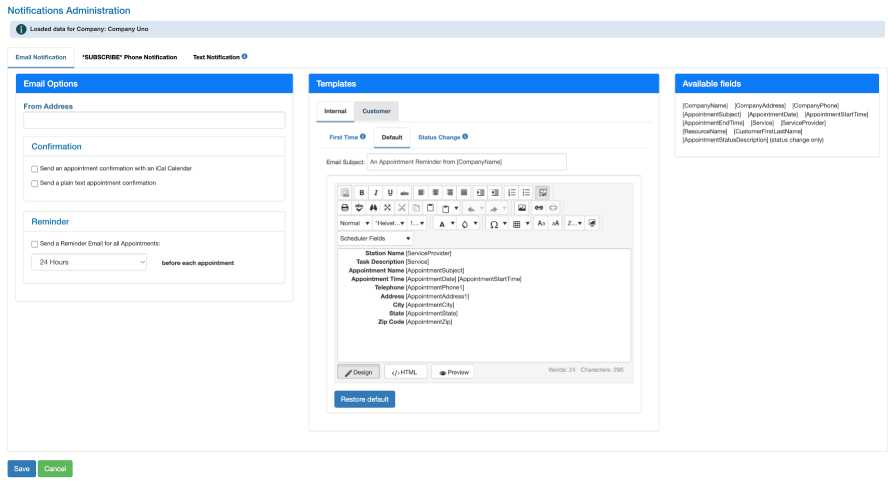Click the From Address input field
894x487 pixels.
click(153, 121)
